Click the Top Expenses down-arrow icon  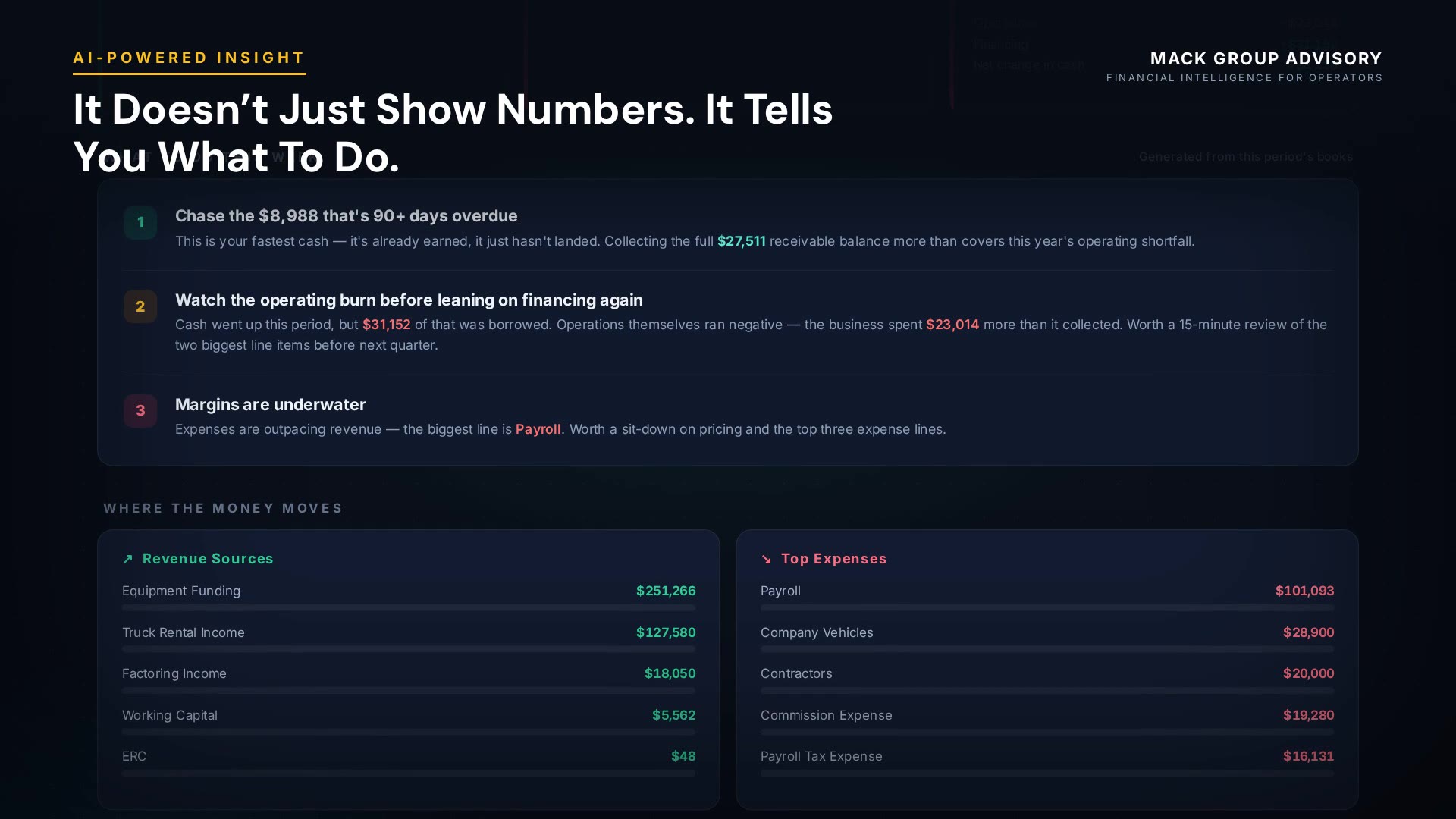click(x=766, y=559)
